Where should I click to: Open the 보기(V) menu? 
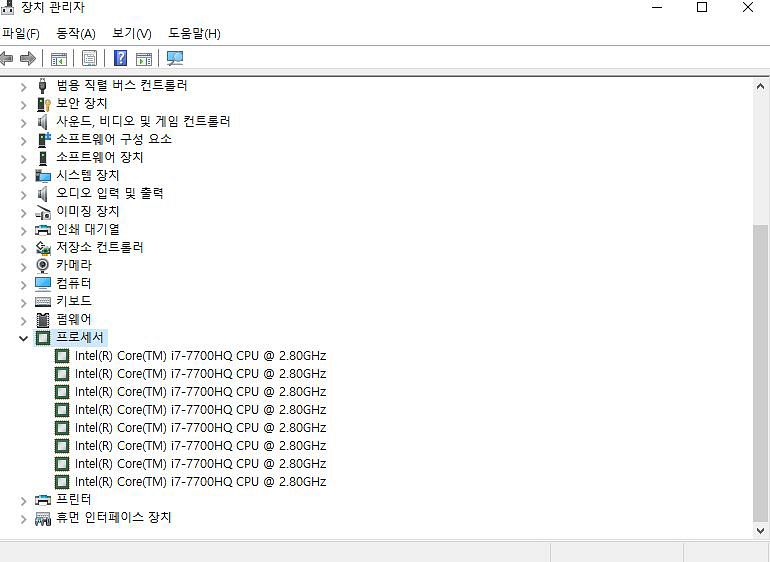pos(132,33)
